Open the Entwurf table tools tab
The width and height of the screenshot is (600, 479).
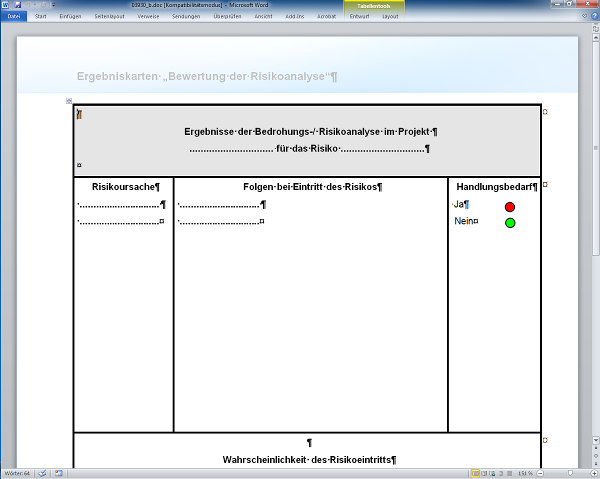(359, 16)
